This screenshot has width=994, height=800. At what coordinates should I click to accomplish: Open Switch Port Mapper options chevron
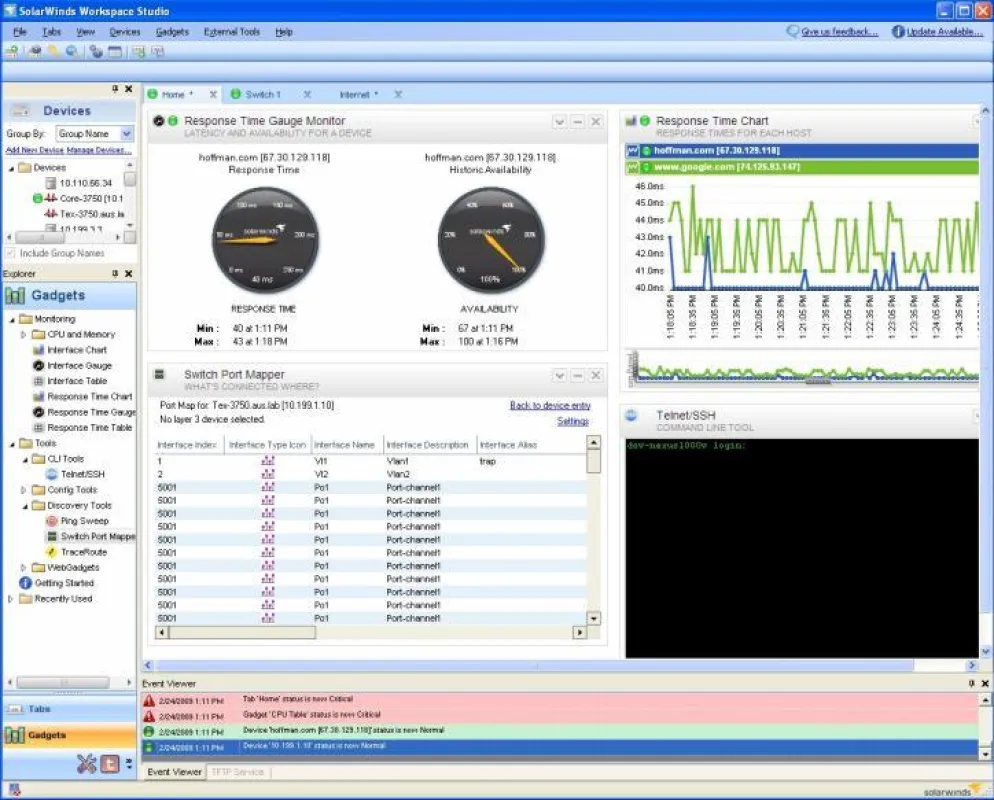pos(560,376)
